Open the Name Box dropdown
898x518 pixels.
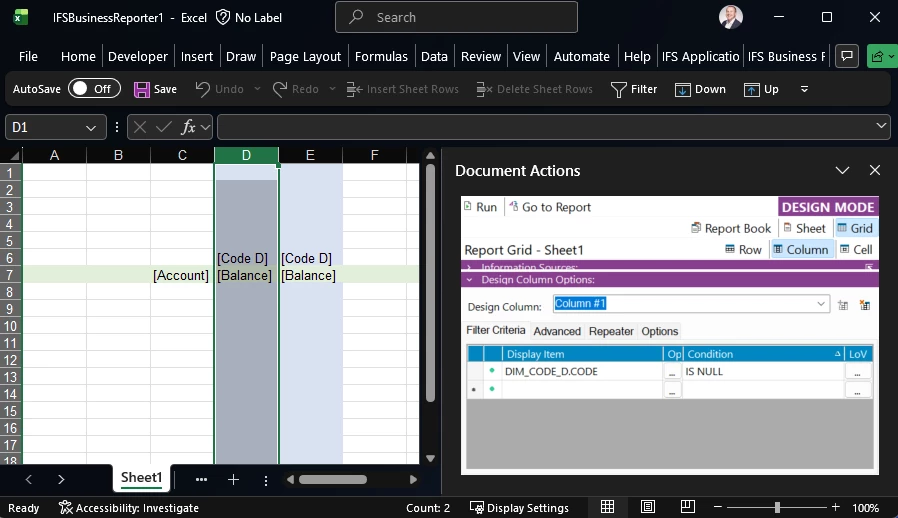90,128
